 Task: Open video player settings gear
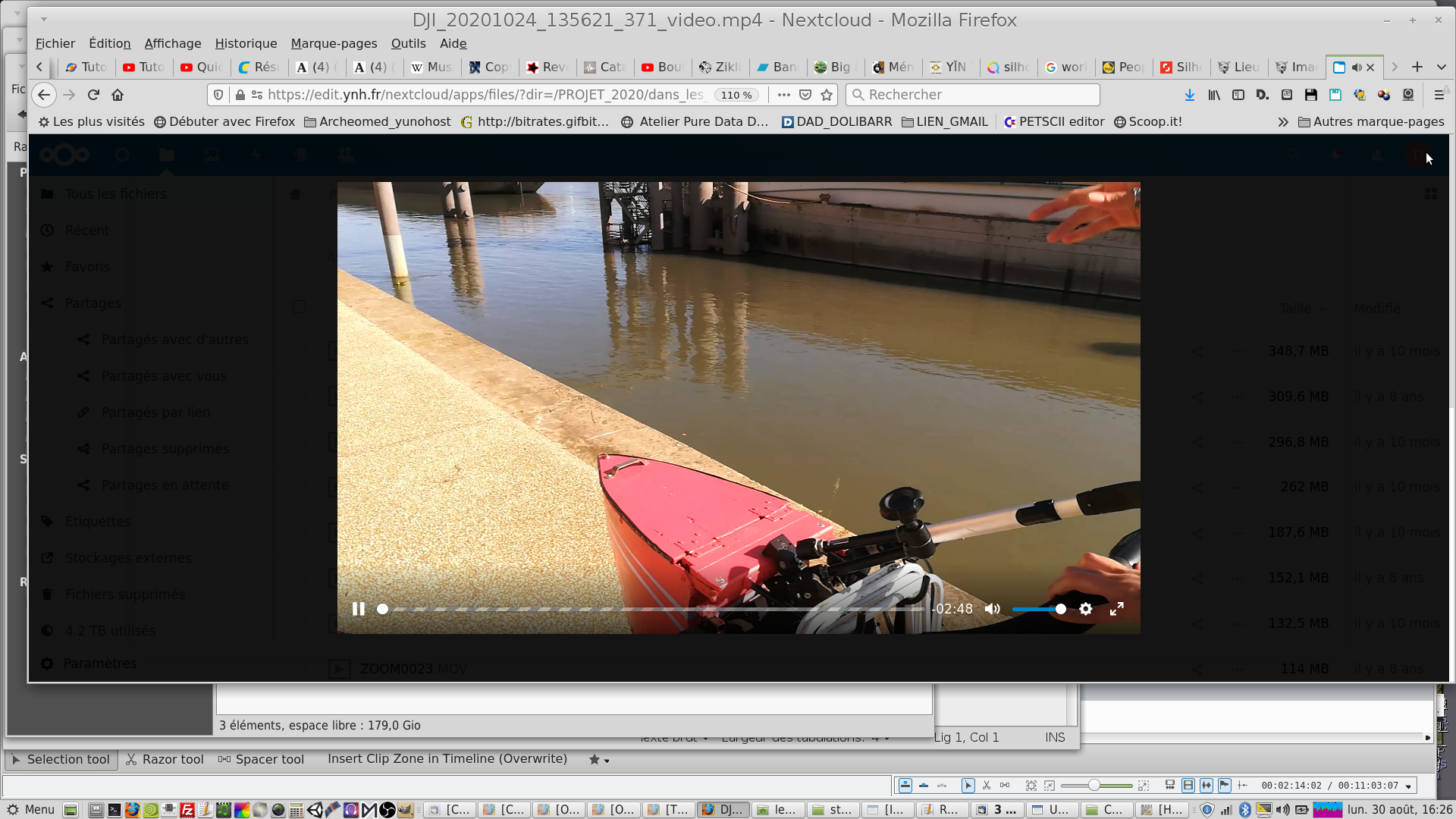[x=1086, y=609]
